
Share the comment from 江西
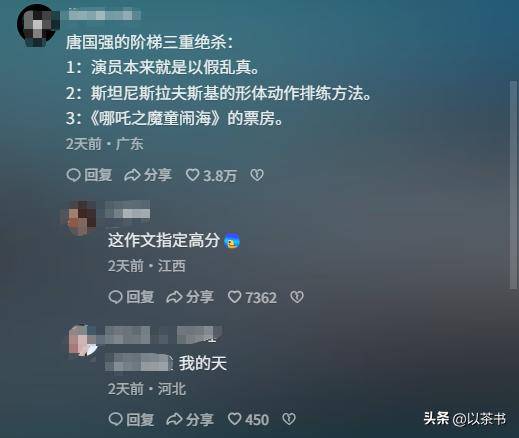[190, 297]
